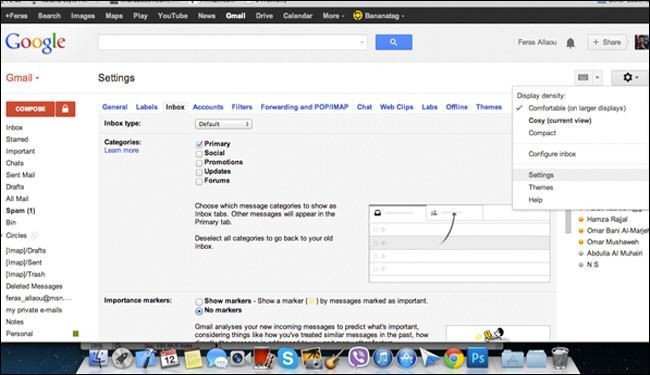Viewport: 650px width, 375px height.
Task: Click the keyboard input tools button
Action: click(583, 77)
